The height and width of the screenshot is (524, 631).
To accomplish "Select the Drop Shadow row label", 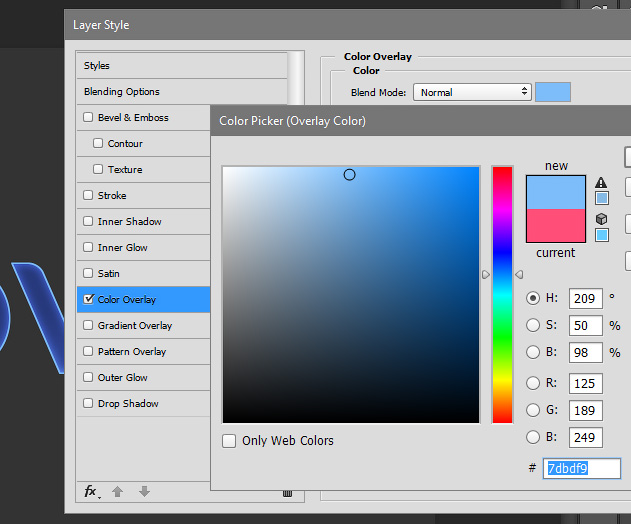I will point(128,403).
